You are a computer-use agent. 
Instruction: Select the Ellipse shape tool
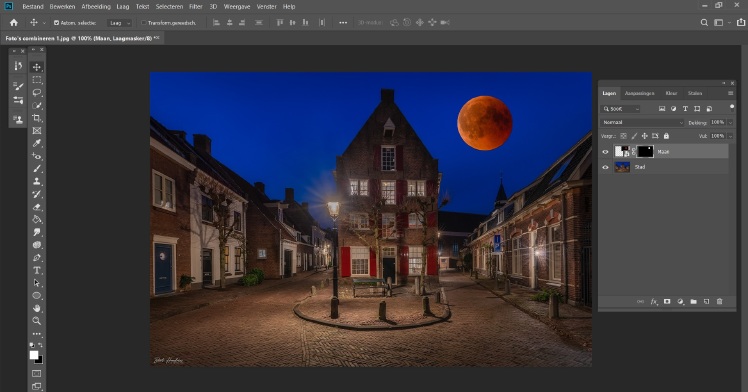pyautogui.click(x=37, y=296)
